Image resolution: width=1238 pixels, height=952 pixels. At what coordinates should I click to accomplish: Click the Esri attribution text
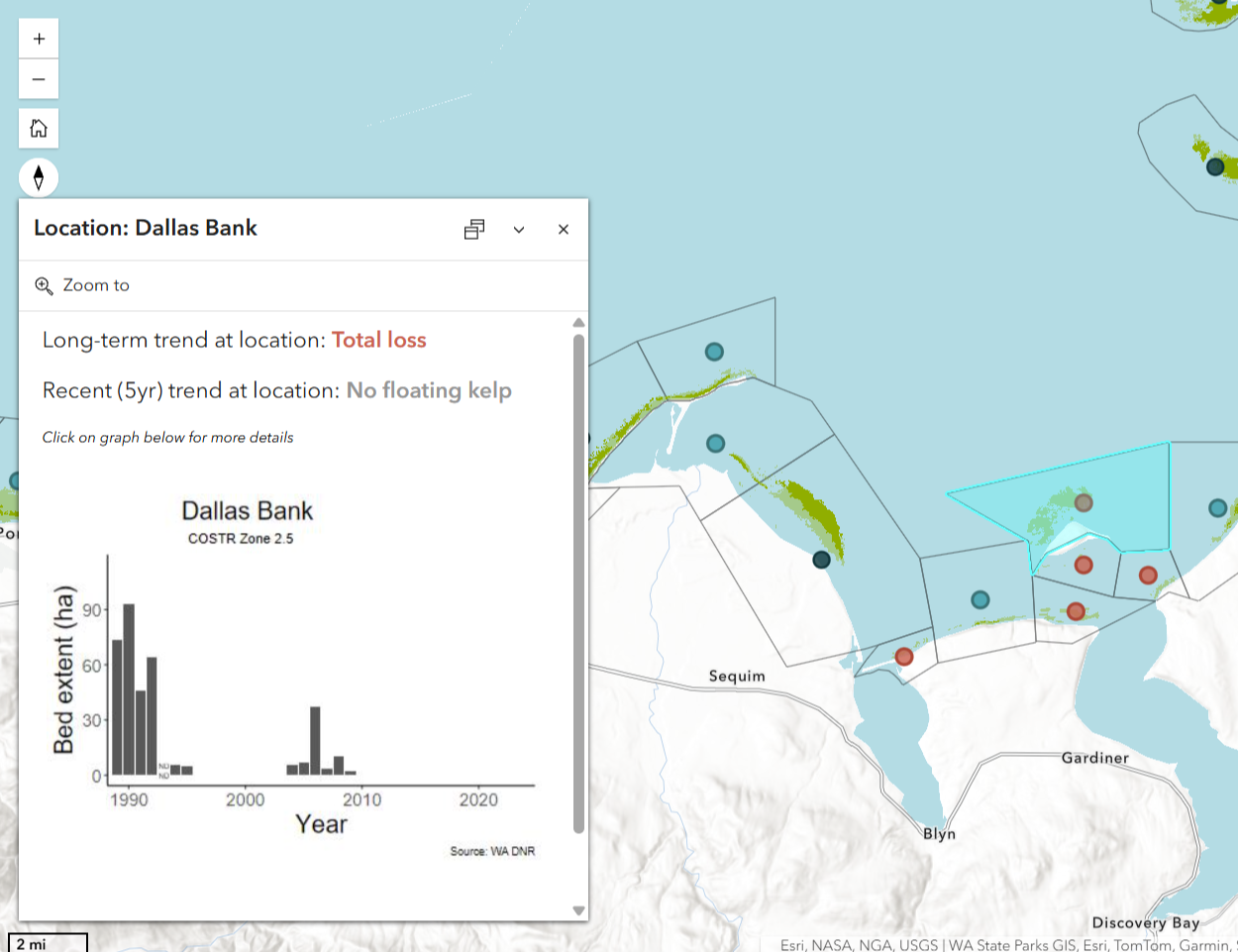pos(1008,945)
